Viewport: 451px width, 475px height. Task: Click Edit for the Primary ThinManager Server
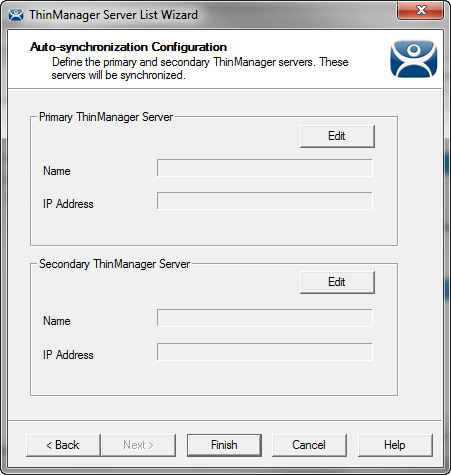337,136
